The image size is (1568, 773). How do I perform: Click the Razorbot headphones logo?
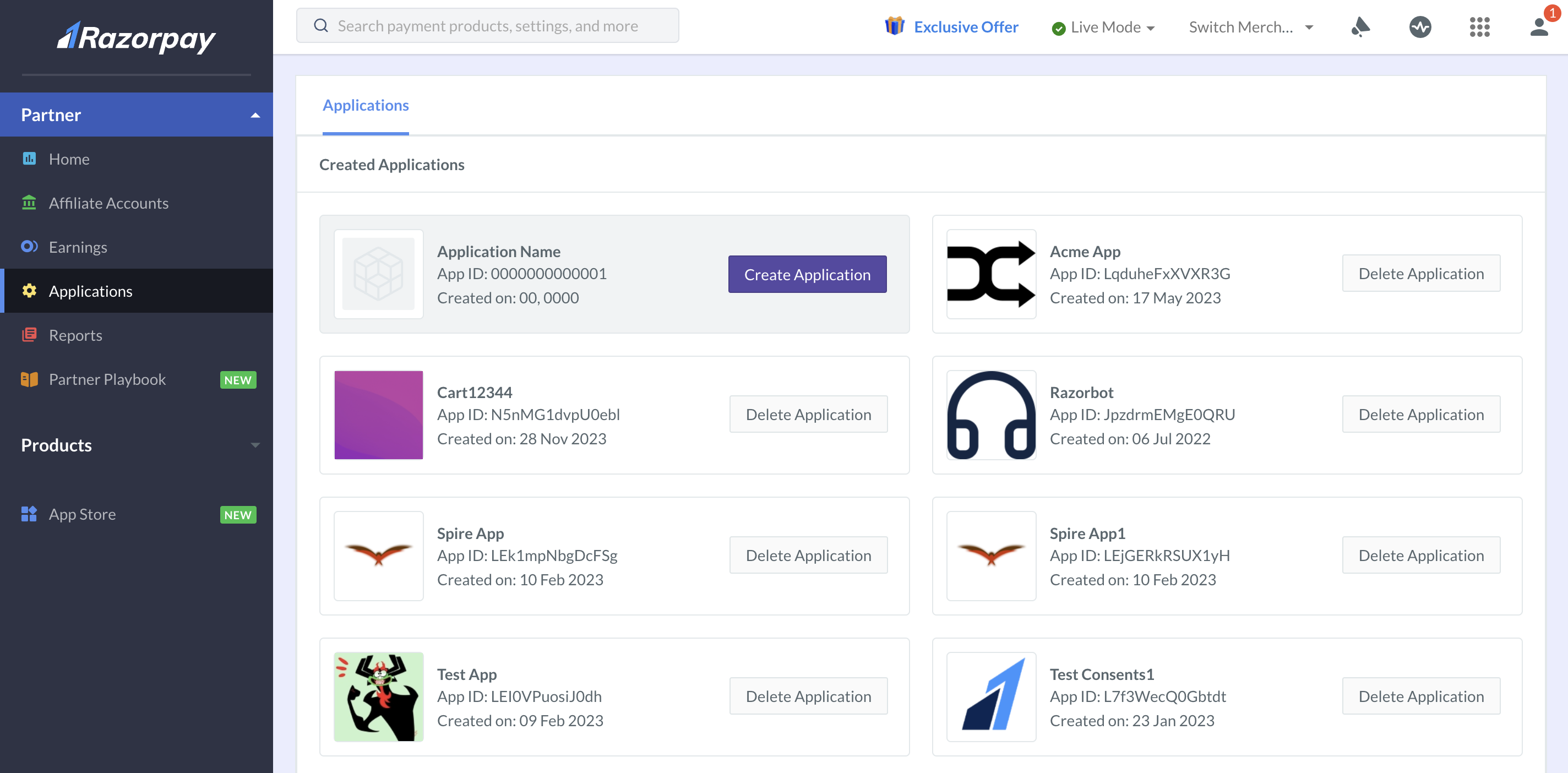pos(991,415)
